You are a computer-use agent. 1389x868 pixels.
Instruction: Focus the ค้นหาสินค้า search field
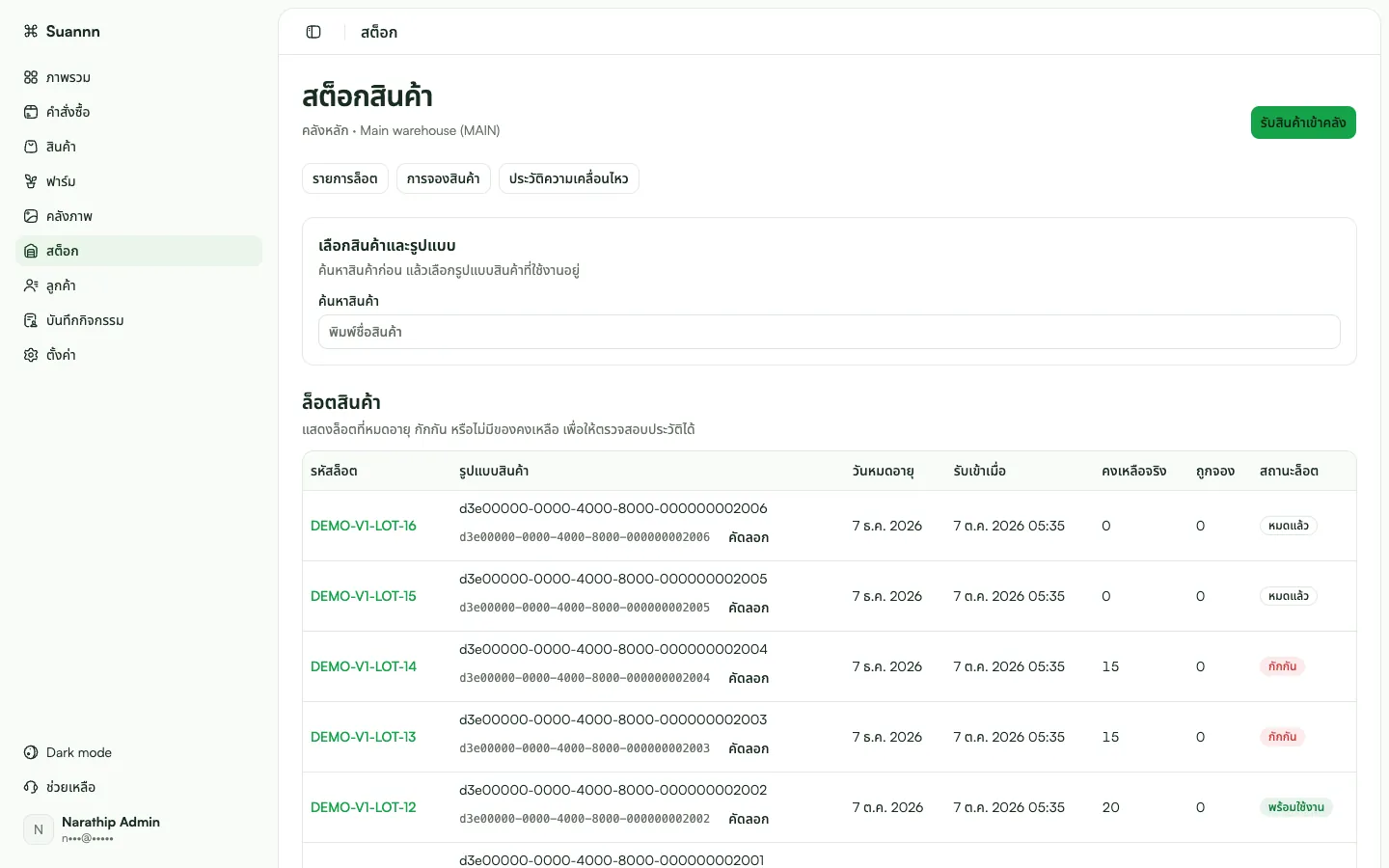[830, 332]
